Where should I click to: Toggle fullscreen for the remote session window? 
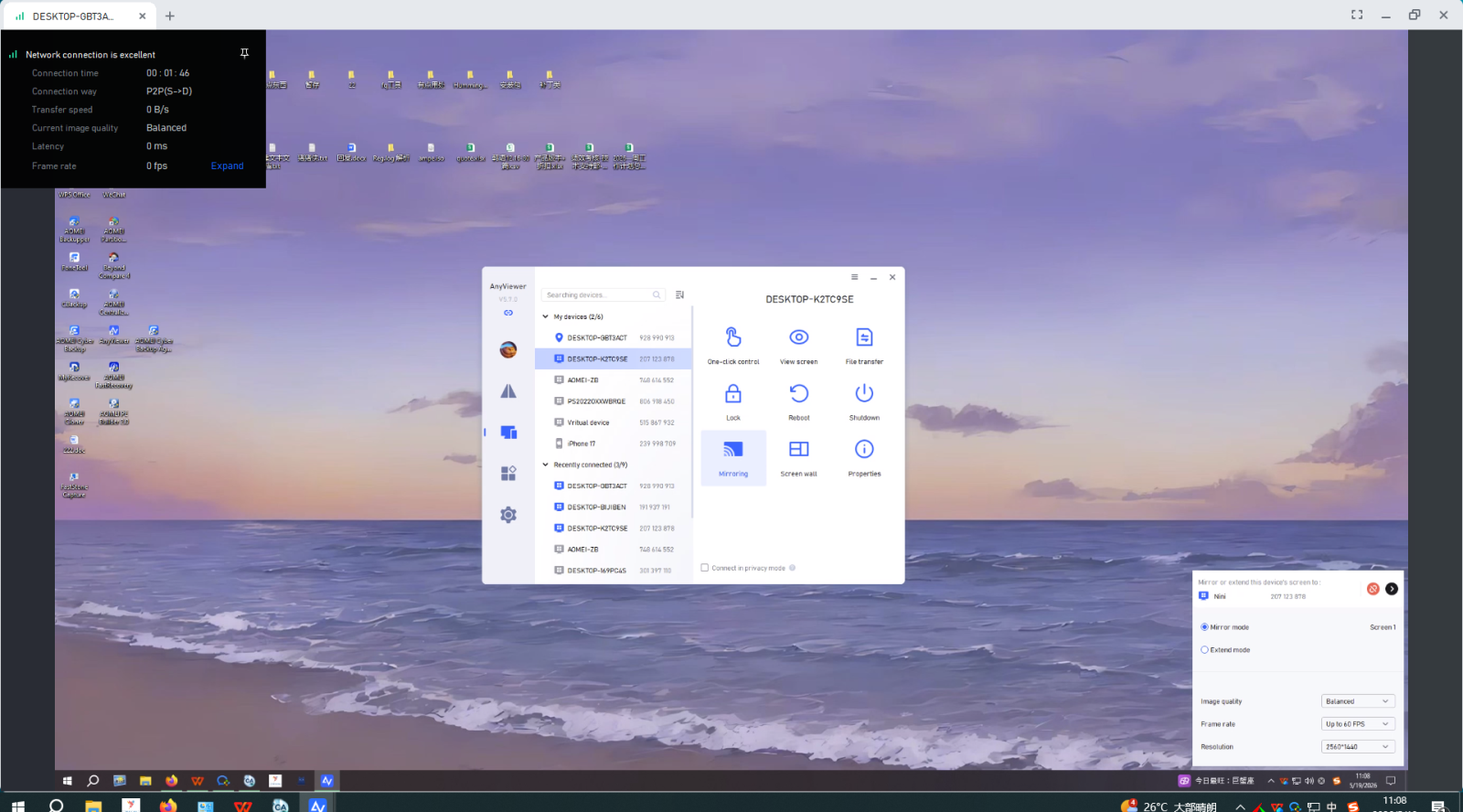(1357, 15)
